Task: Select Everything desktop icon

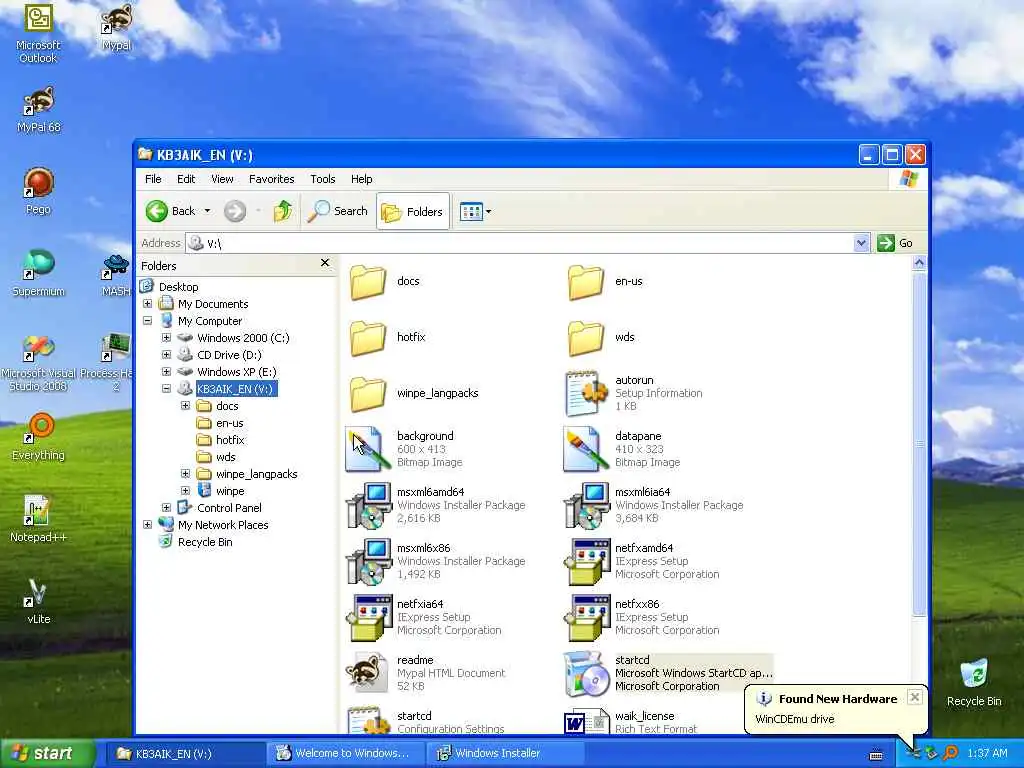Action: [38, 436]
